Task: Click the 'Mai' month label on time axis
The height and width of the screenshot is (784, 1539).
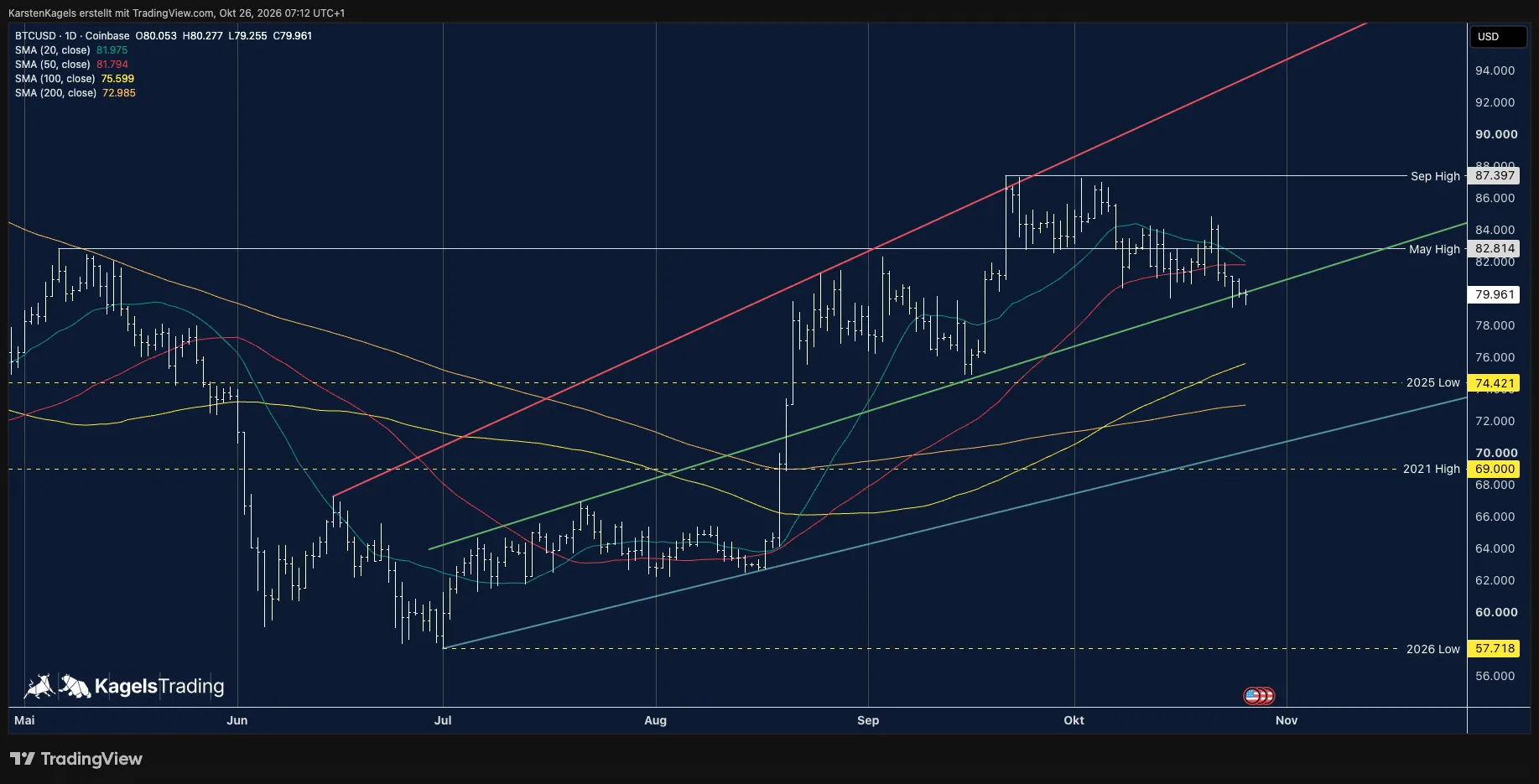Action: [x=25, y=720]
